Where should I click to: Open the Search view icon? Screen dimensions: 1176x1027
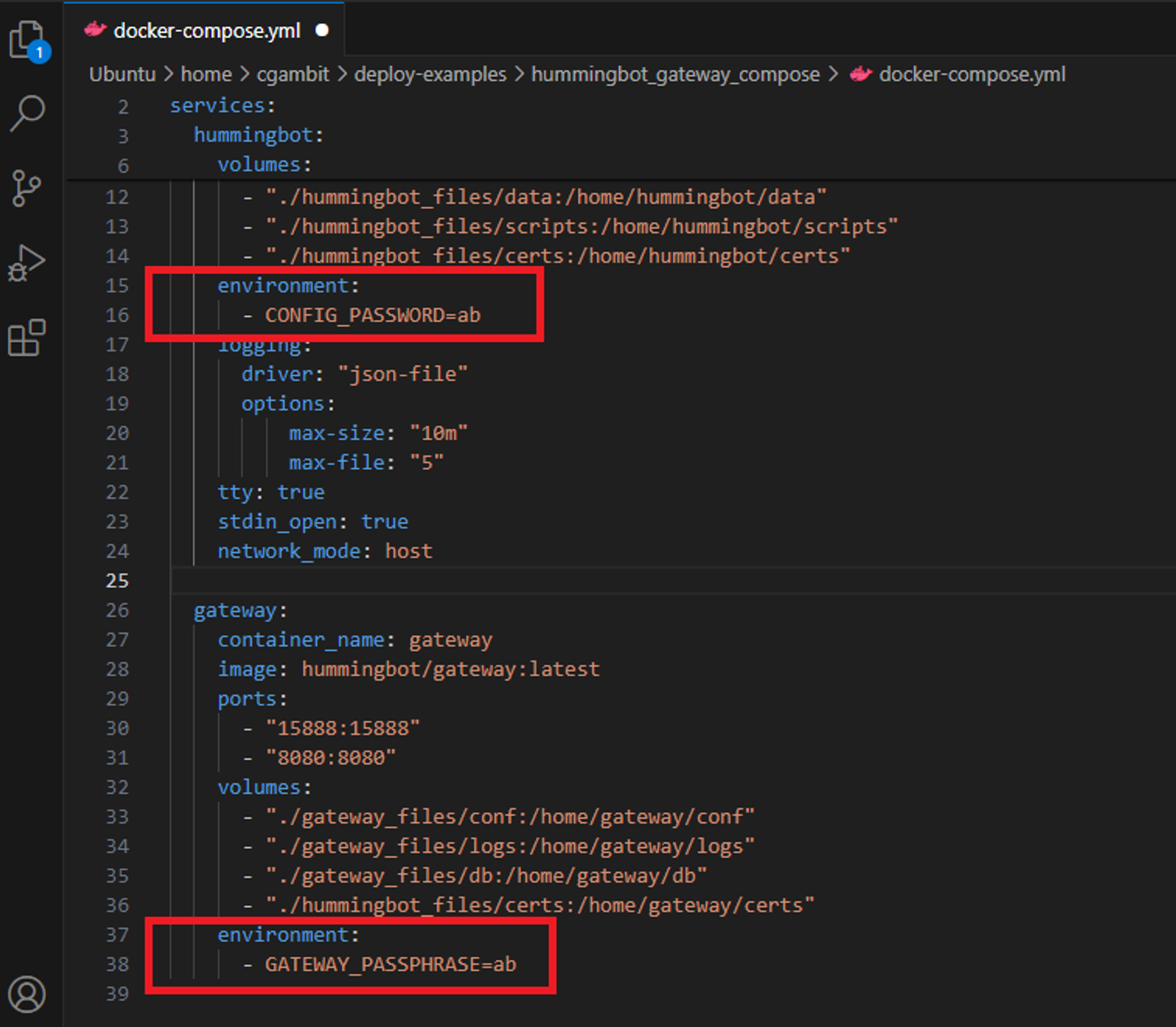pyautogui.click(x=28, y=113)
